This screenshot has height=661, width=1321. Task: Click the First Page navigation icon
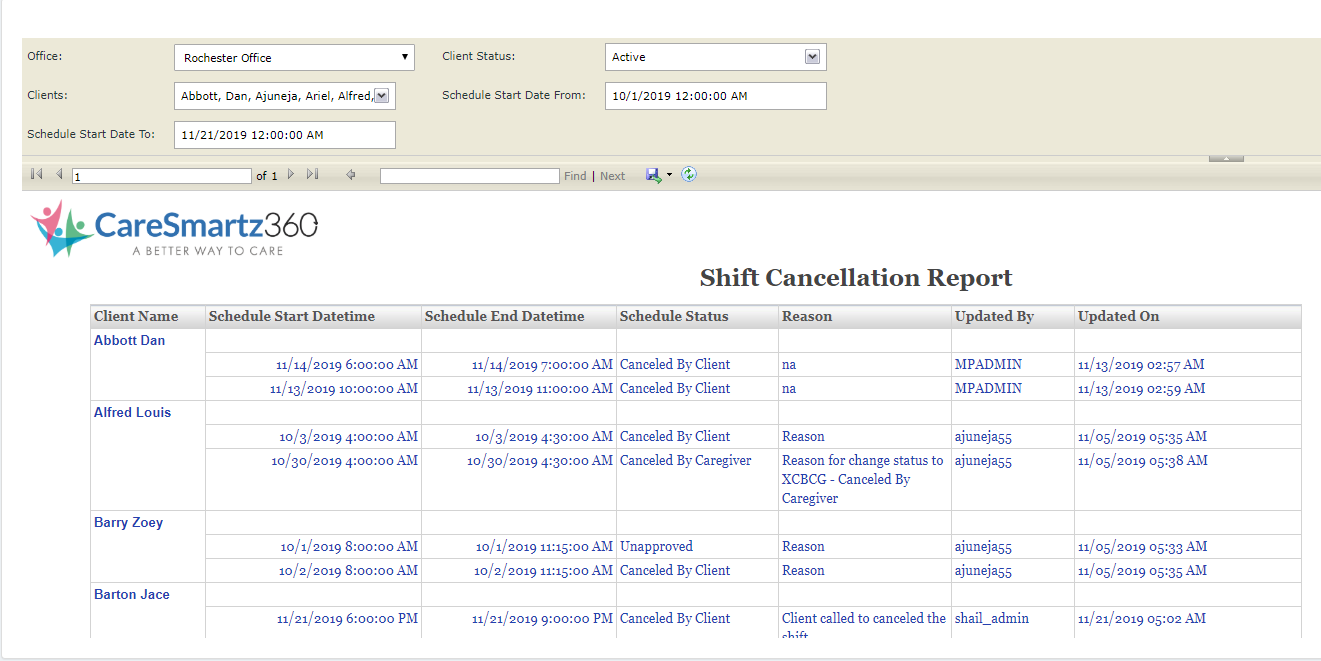point(36,174)
